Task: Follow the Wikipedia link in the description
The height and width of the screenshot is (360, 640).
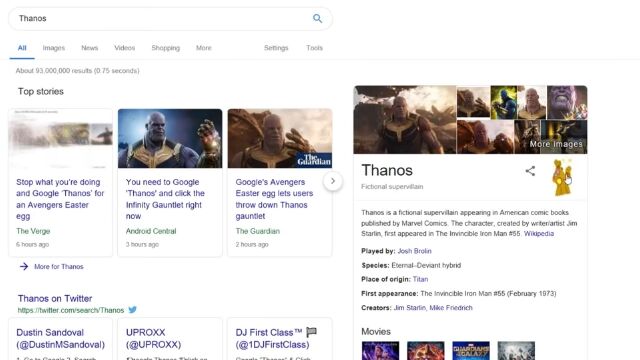Action: pyautogui.click(x=539, y=233)
